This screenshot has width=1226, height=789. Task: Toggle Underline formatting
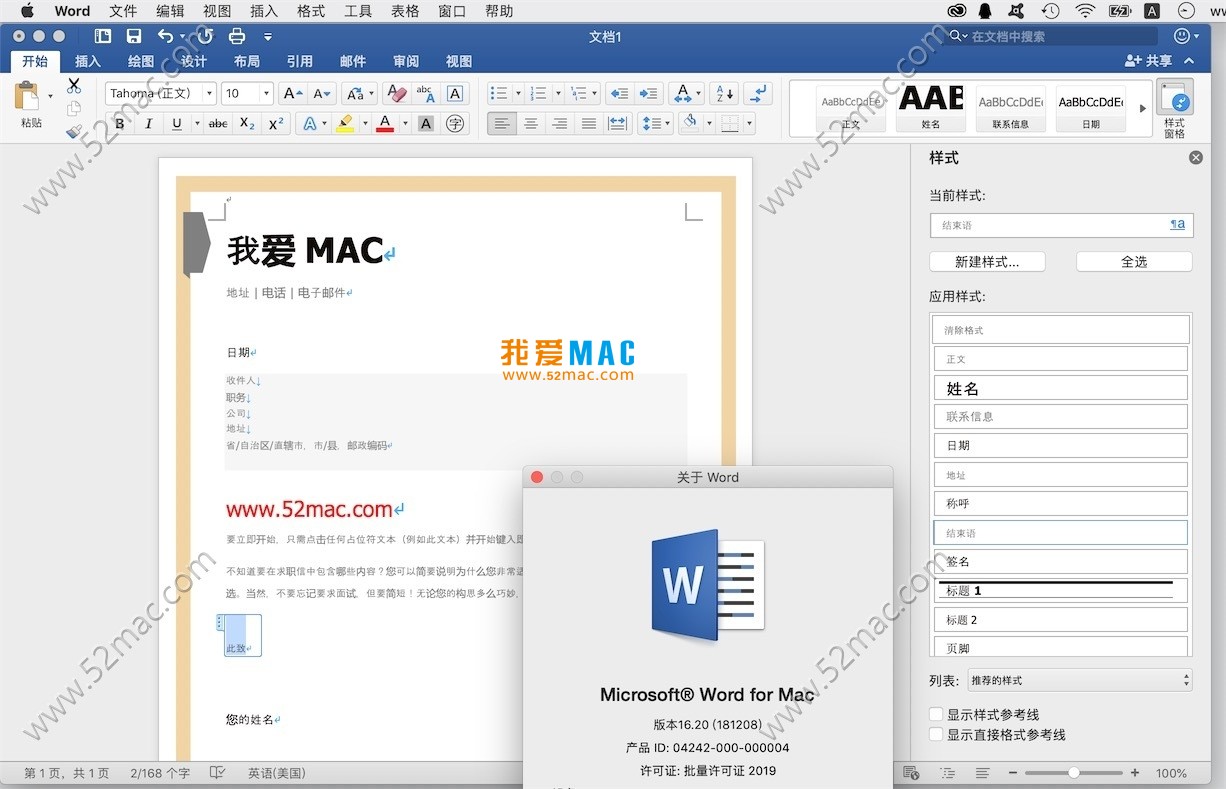177,124
